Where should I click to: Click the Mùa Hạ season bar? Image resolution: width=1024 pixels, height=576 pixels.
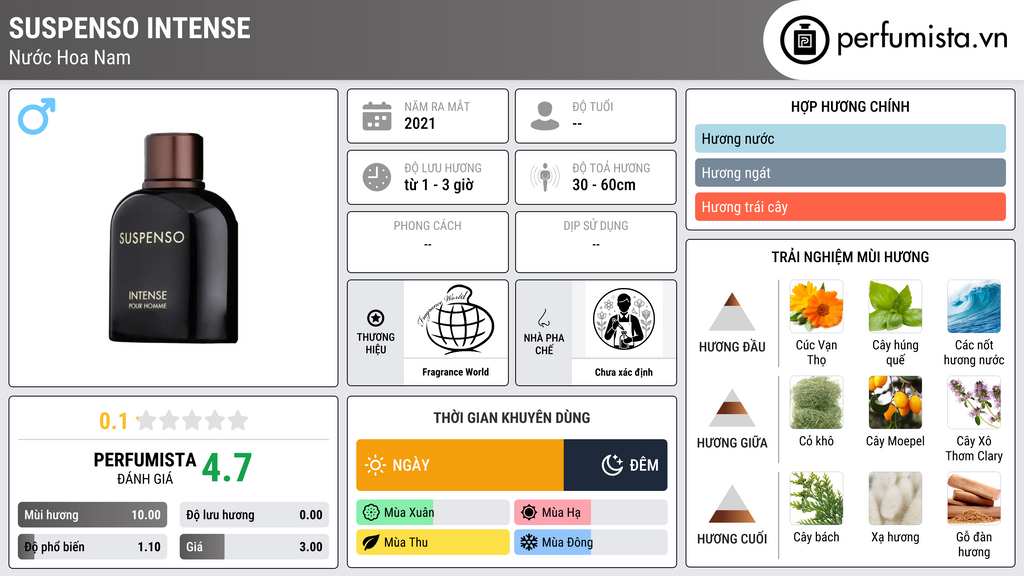[x=590, y=513]
